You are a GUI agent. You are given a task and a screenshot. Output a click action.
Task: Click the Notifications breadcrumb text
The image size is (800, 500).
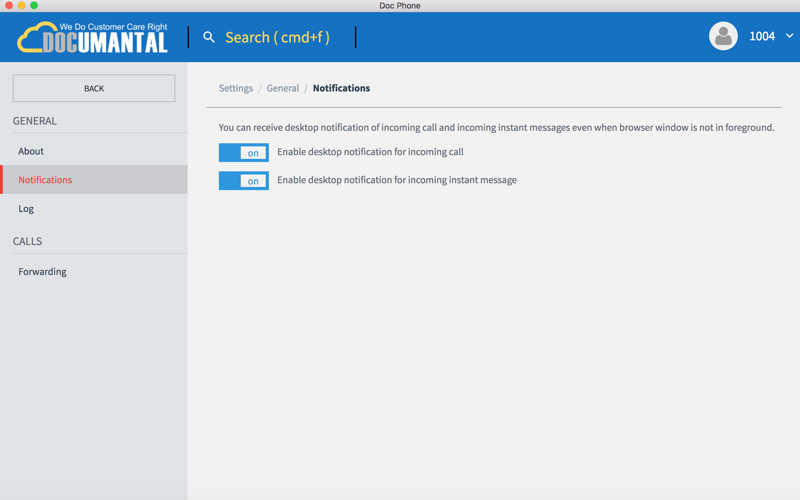(x=341, y=88)
